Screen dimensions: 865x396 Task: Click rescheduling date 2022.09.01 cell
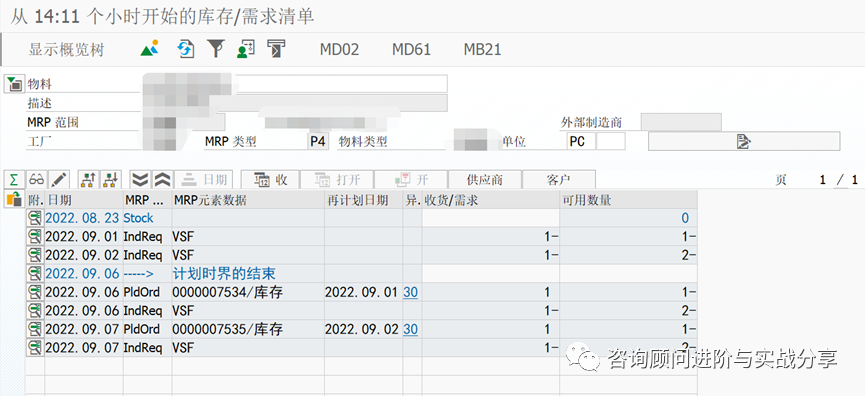[363, 292]
